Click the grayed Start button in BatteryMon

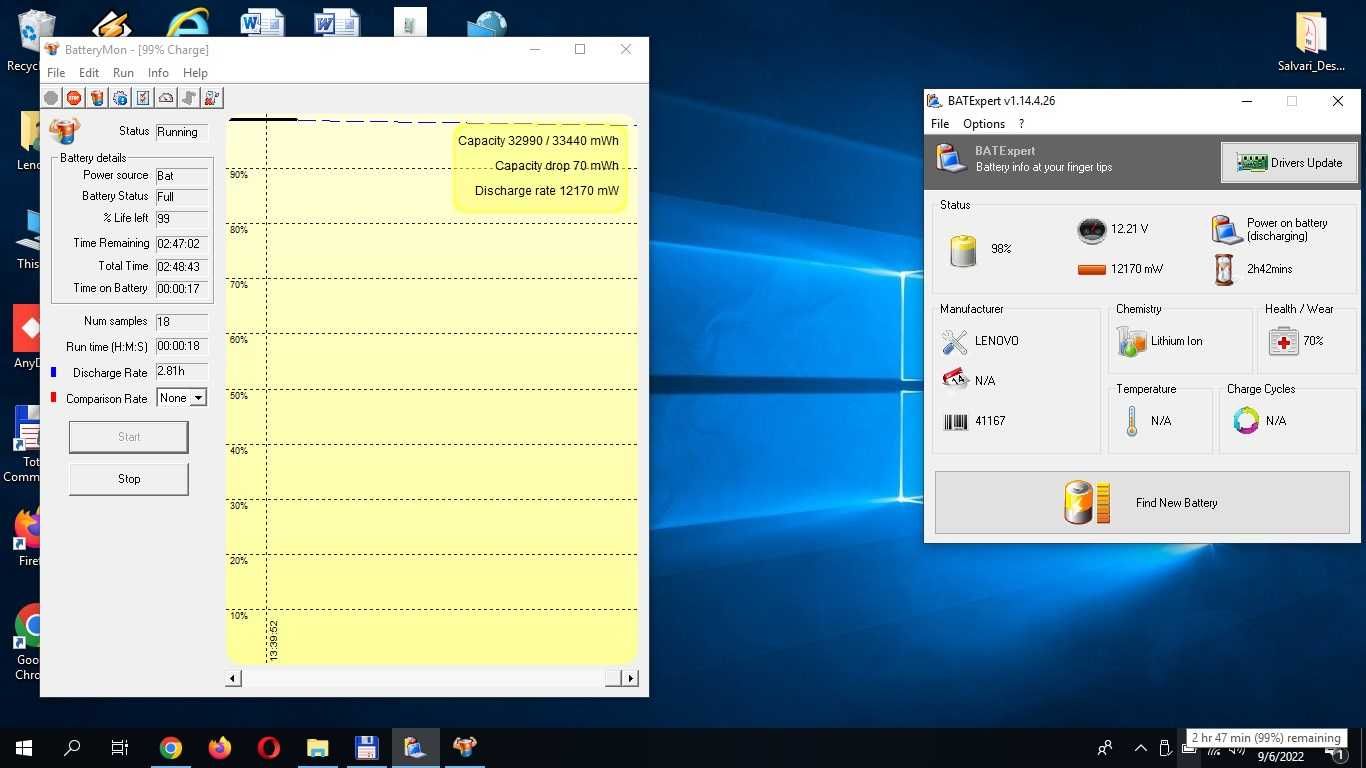[x=129, y=437]
